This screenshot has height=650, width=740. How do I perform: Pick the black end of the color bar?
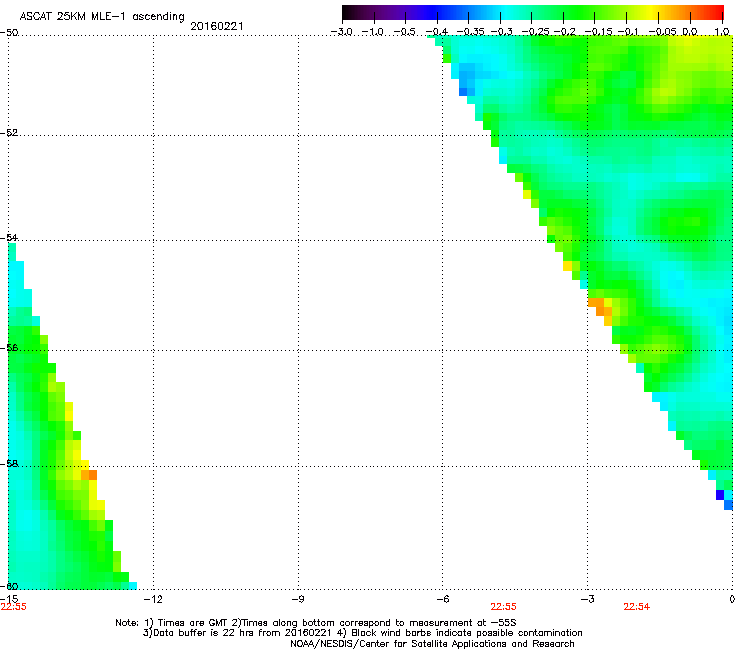coord(349,13)
